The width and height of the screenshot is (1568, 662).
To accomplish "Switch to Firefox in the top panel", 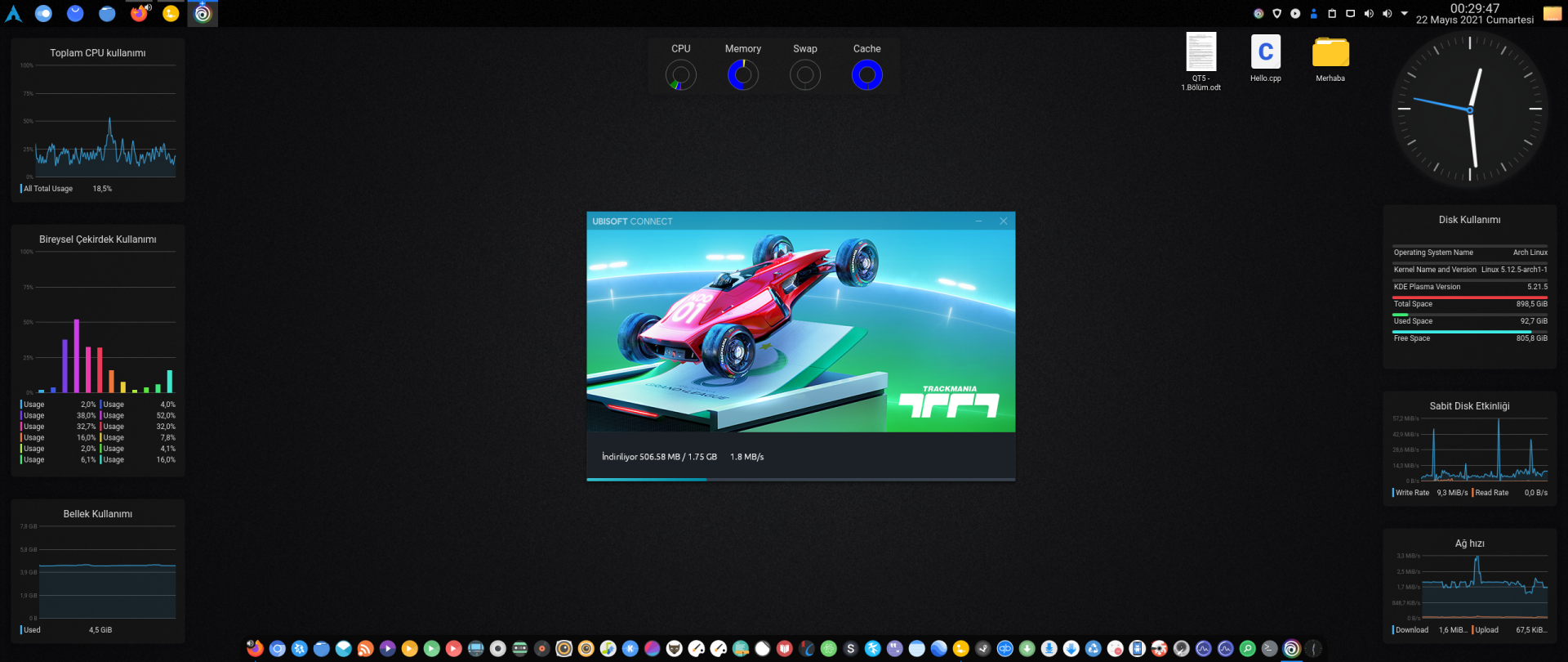I will (x=140, y=13).
